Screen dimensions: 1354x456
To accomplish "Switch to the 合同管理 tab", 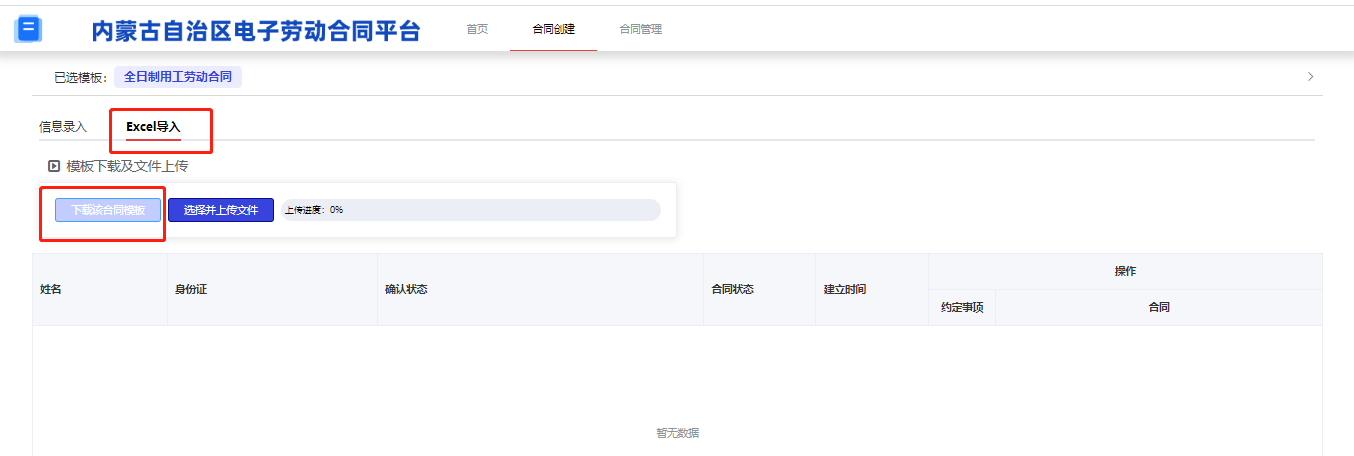I will [640, 29].
